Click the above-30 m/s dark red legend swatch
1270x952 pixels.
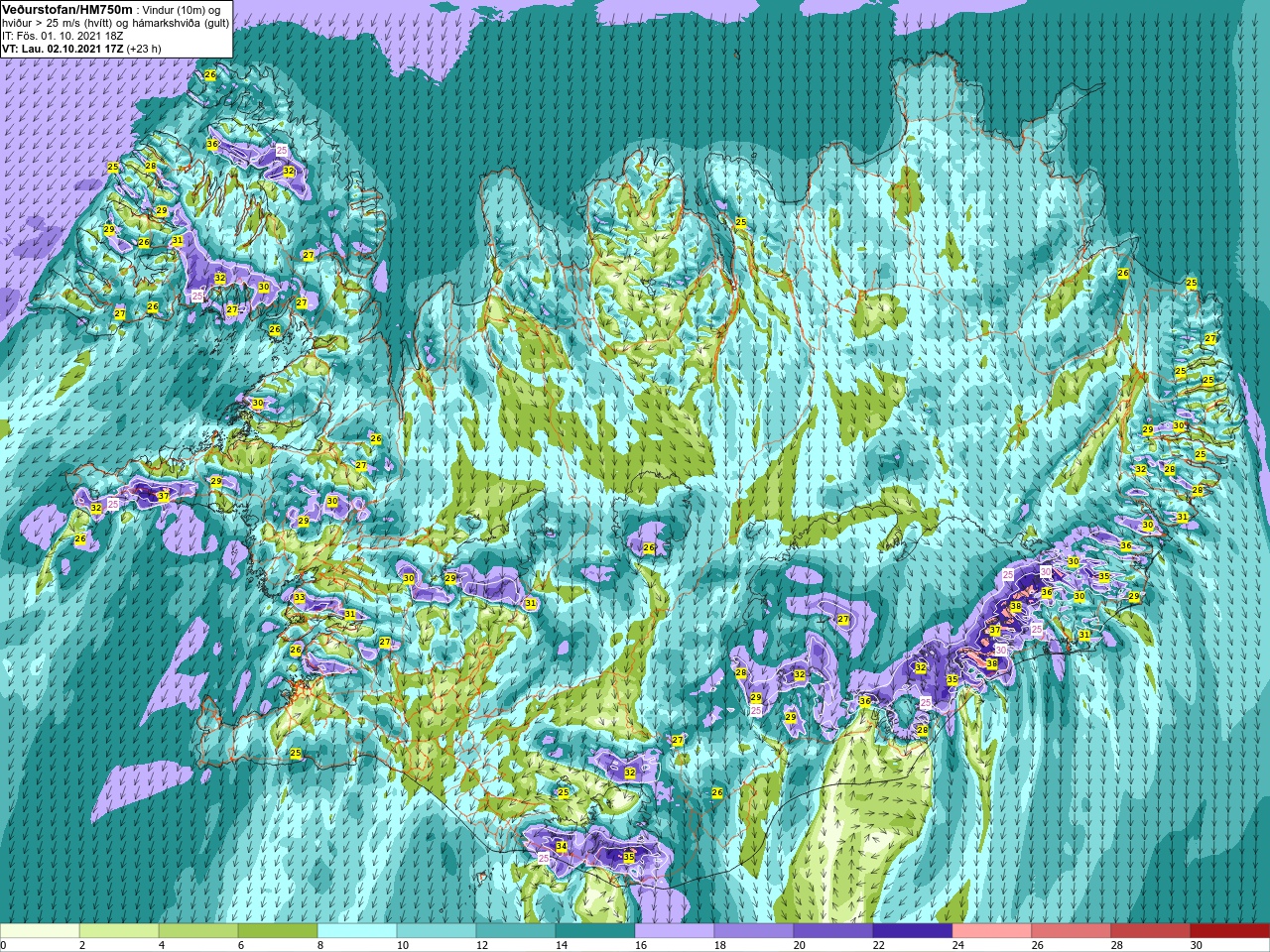tap(1230, 931)
